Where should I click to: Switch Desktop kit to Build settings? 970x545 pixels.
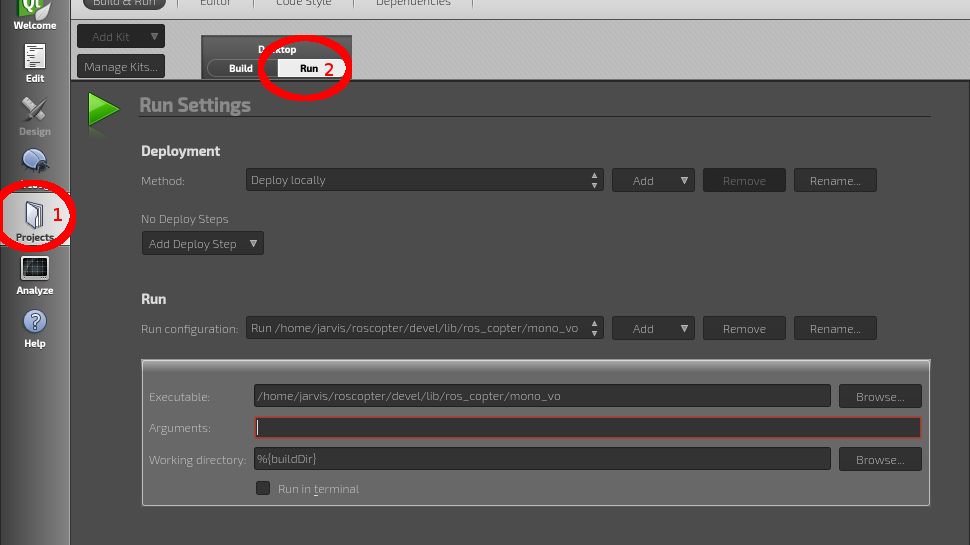click(241, 69)
